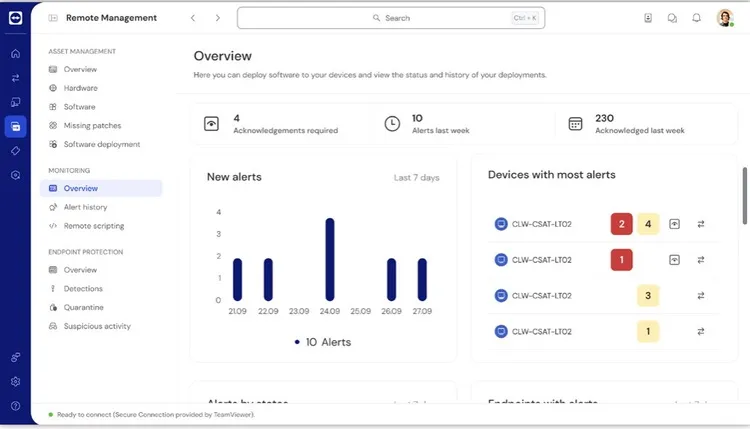
Task: Go back with the left chevron
Action: pos(193,18)
